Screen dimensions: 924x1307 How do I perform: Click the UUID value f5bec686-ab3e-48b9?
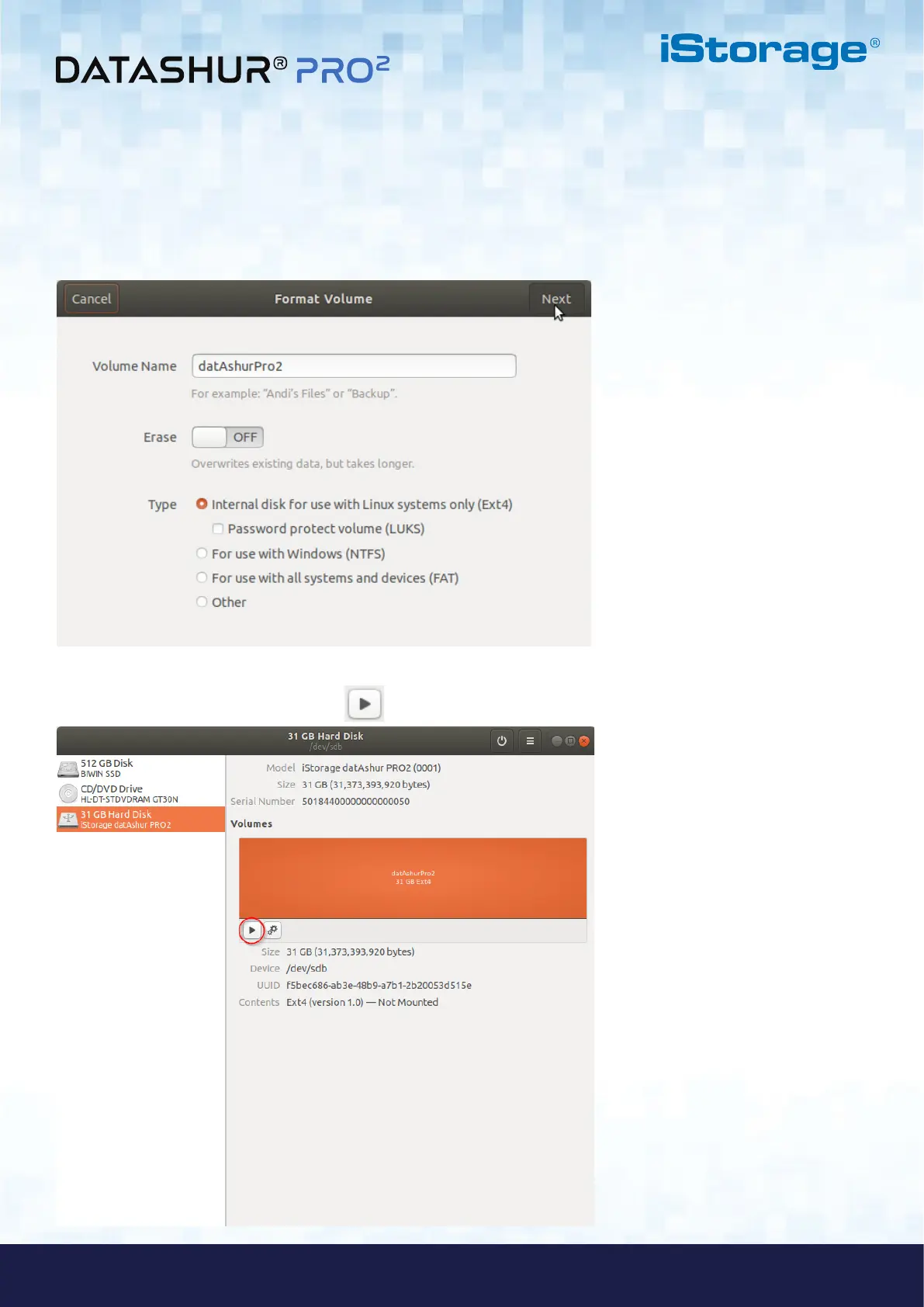click(379, 985)
